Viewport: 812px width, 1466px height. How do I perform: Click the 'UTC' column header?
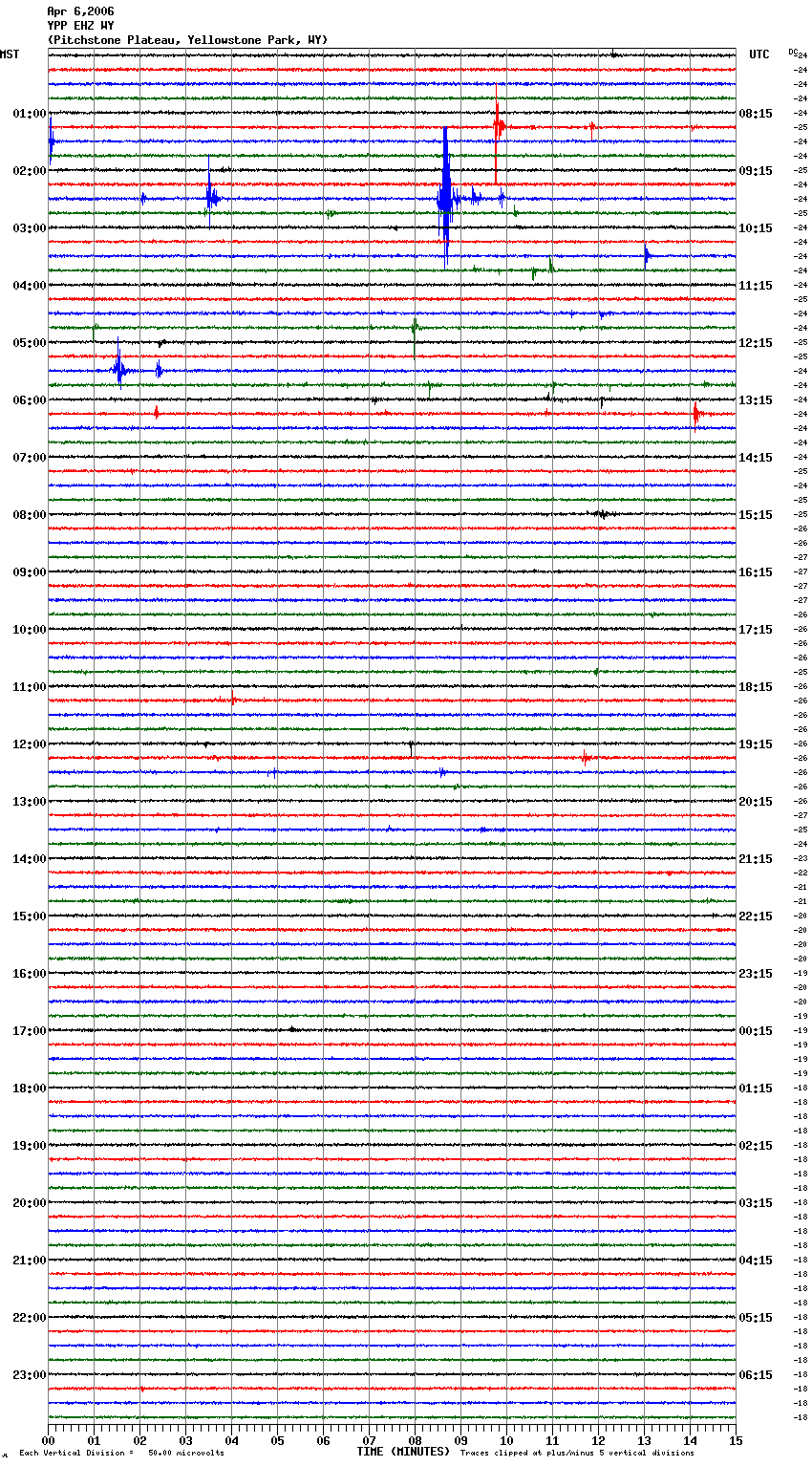(759, 54)
